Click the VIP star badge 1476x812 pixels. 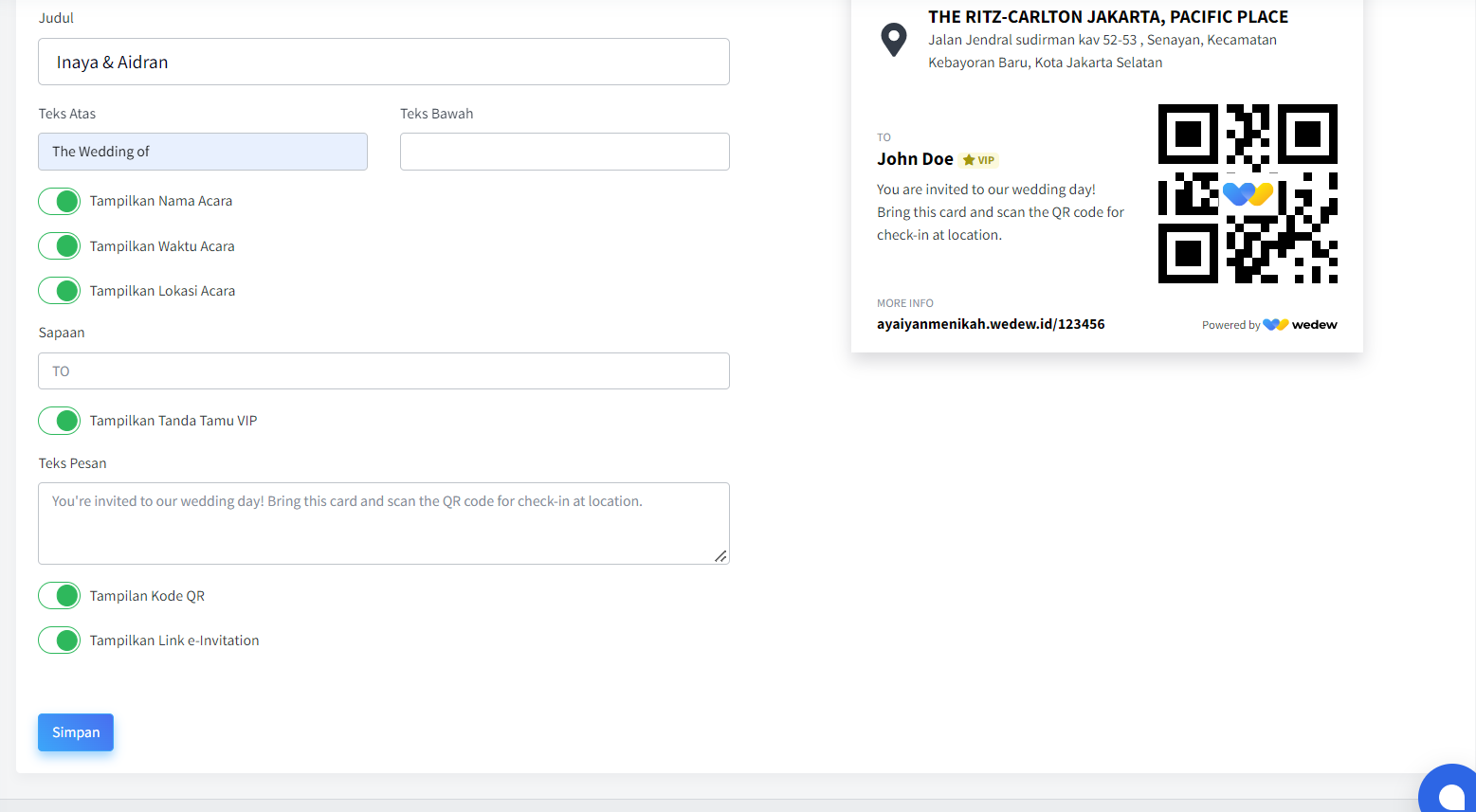click(978, 160)
